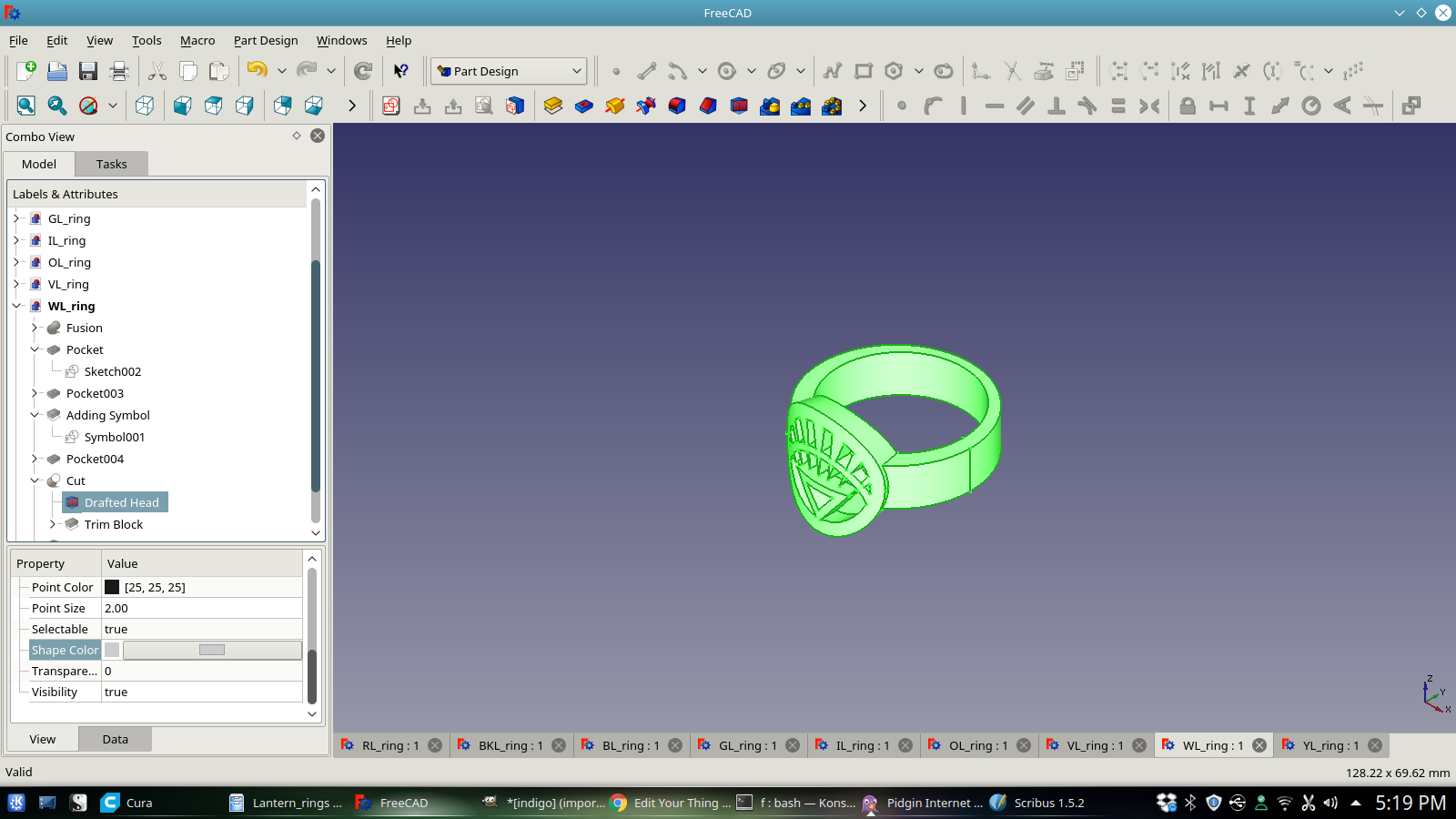Click the Pad feature icon
This screenshot has width=1456, height=819.
point(553,106)
